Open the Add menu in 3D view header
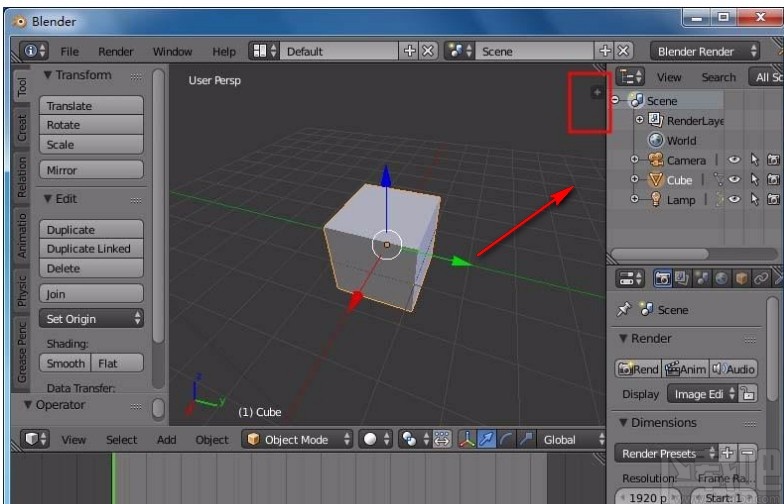The image size is (784, 504). [x=166, y=440]
